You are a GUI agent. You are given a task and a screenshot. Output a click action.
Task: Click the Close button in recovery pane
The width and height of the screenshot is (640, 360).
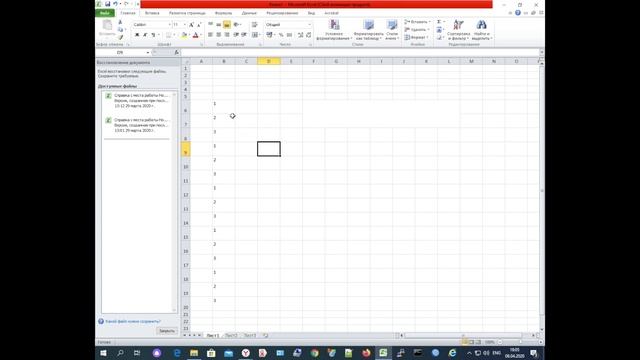(x=167, y=331)
